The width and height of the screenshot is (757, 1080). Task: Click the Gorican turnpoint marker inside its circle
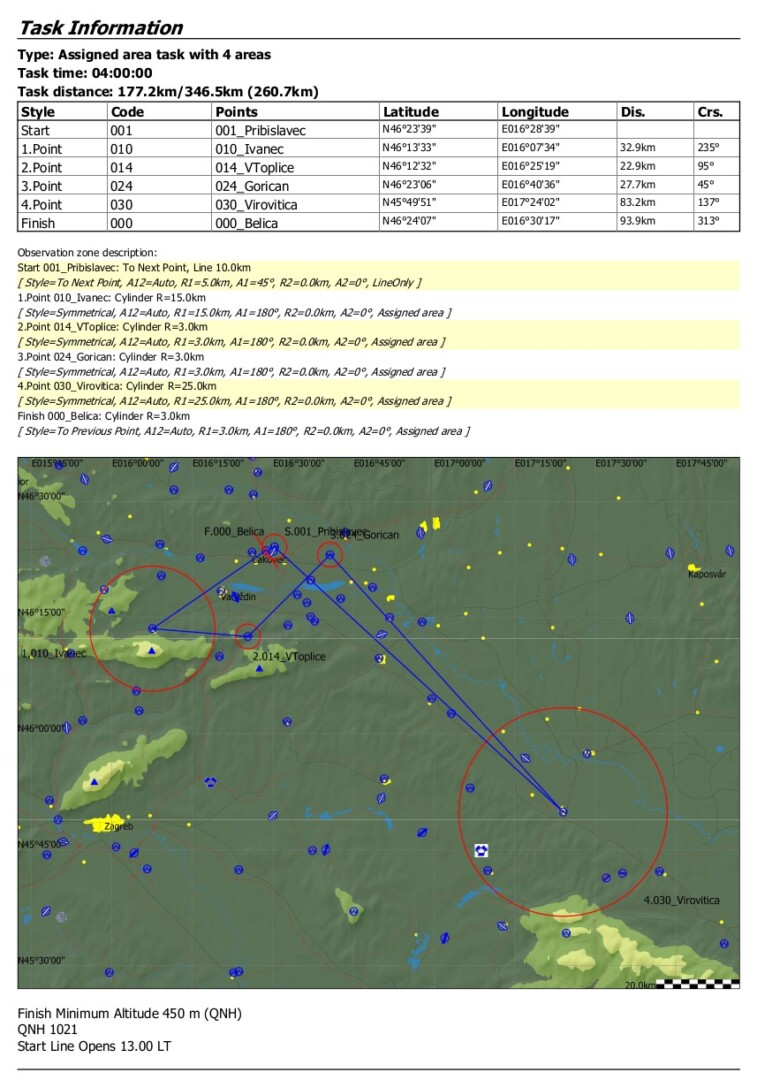330,554
